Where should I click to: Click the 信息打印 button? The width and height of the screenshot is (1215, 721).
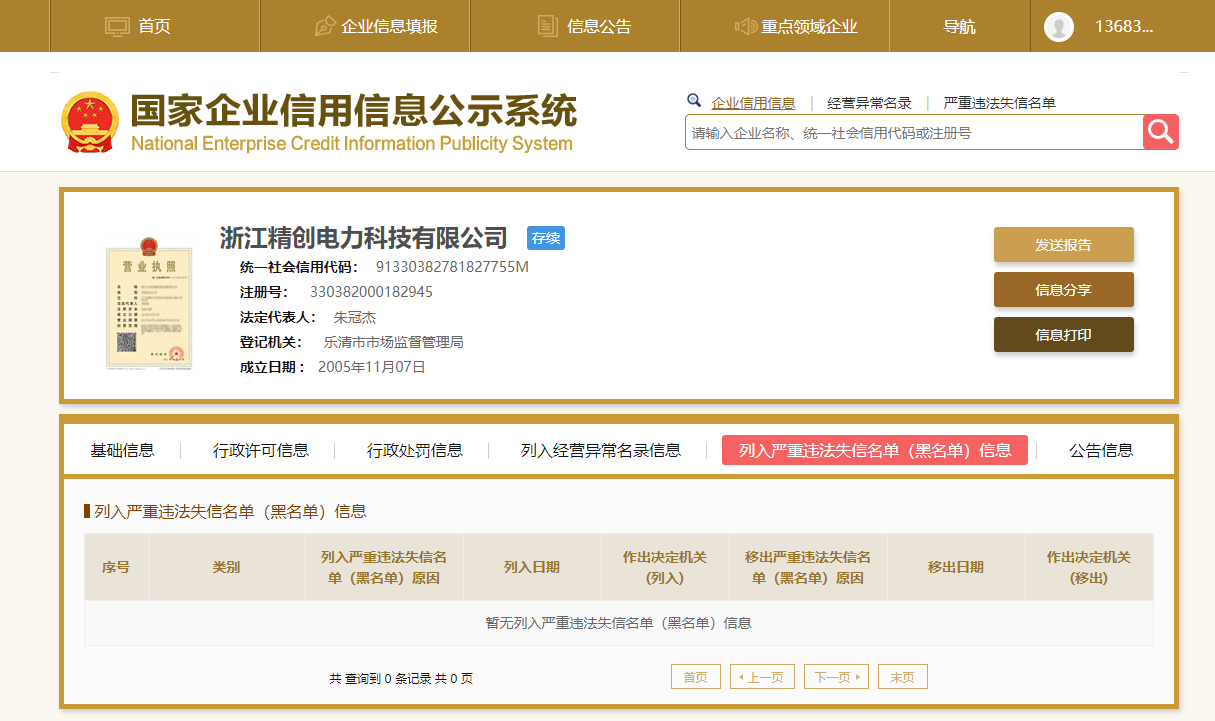click(1063, 335)
